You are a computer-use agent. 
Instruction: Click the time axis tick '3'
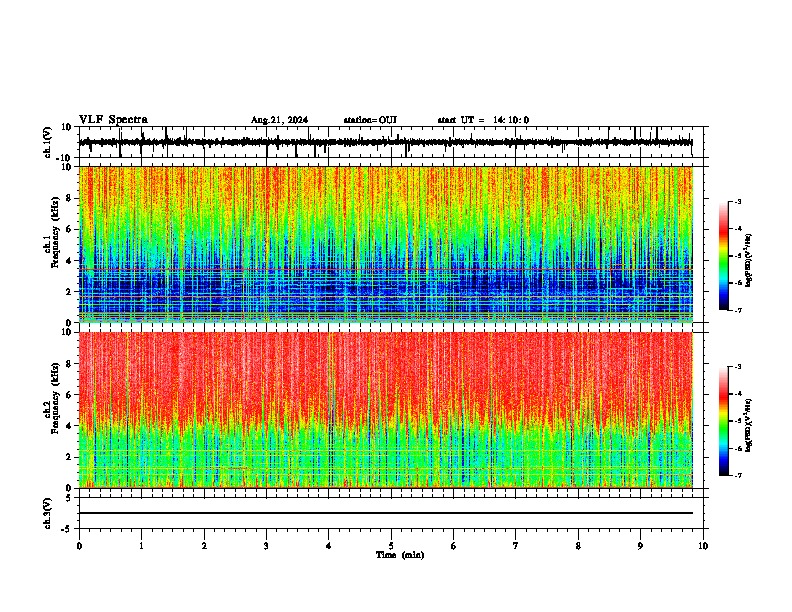point(266,546)
